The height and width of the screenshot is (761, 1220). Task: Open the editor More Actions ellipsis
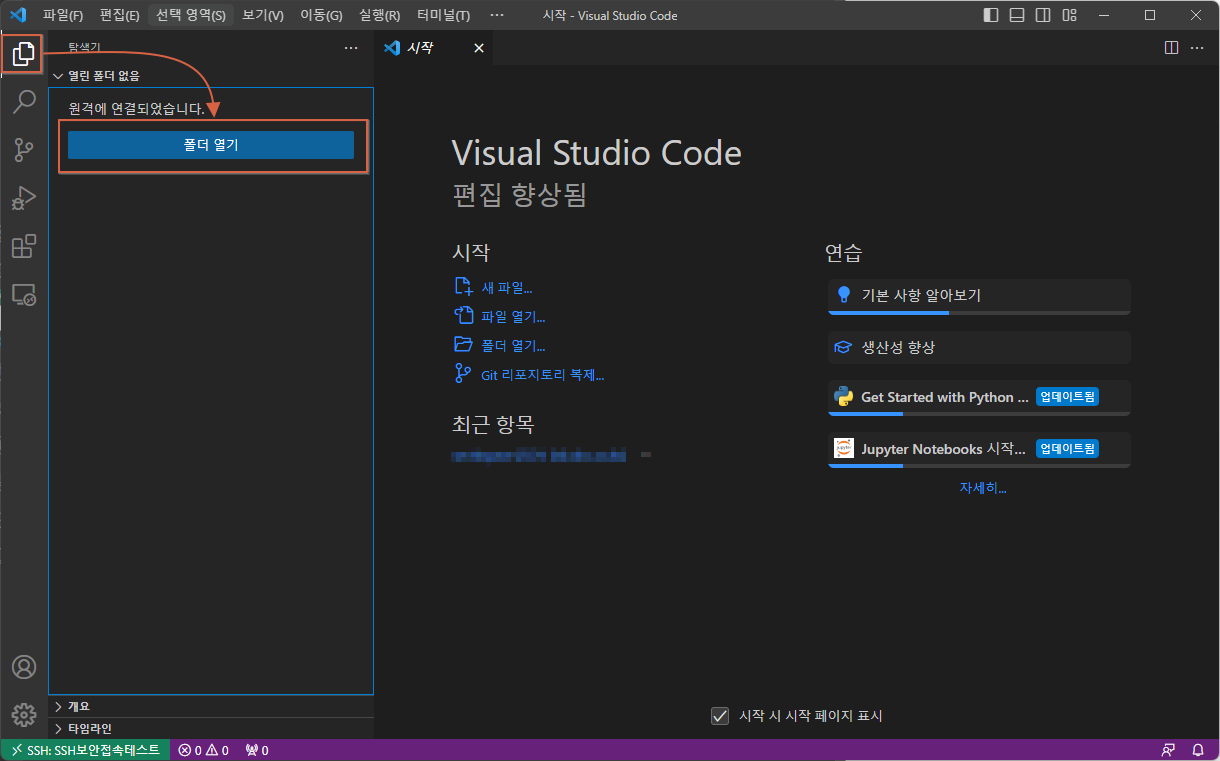point(1197,48)
